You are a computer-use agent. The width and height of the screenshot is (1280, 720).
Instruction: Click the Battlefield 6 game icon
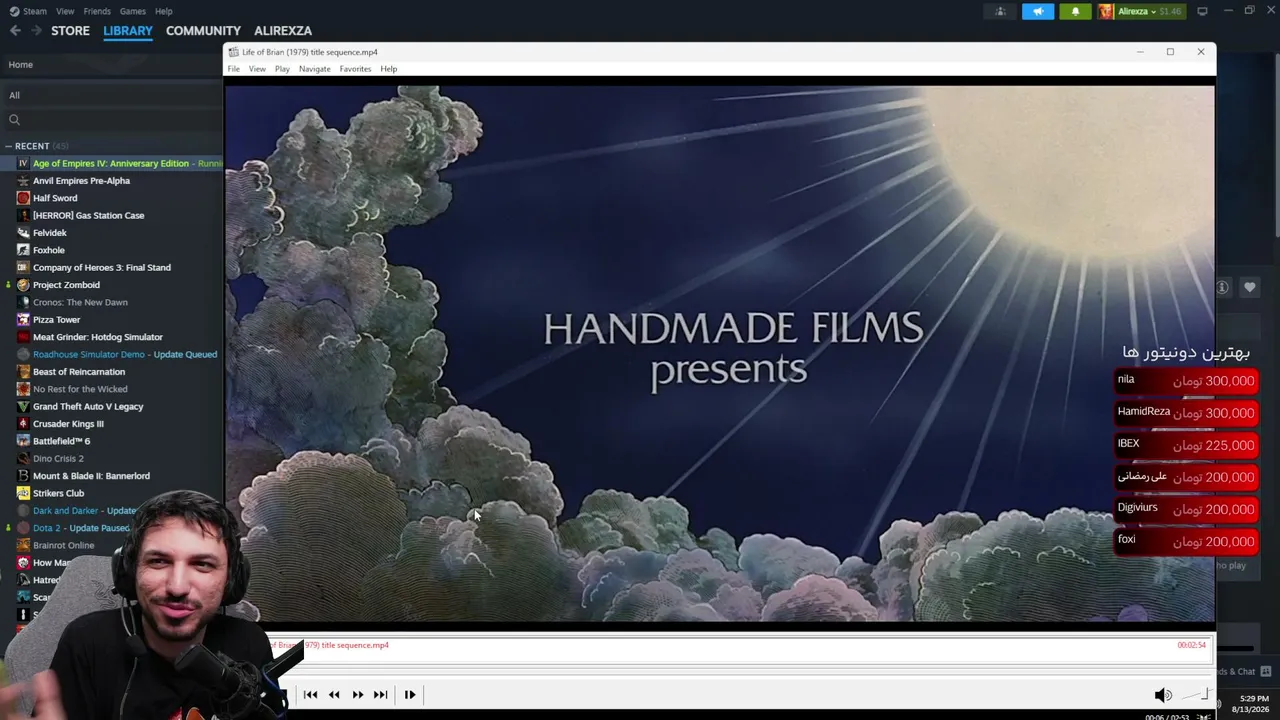[x=23, y=441]
